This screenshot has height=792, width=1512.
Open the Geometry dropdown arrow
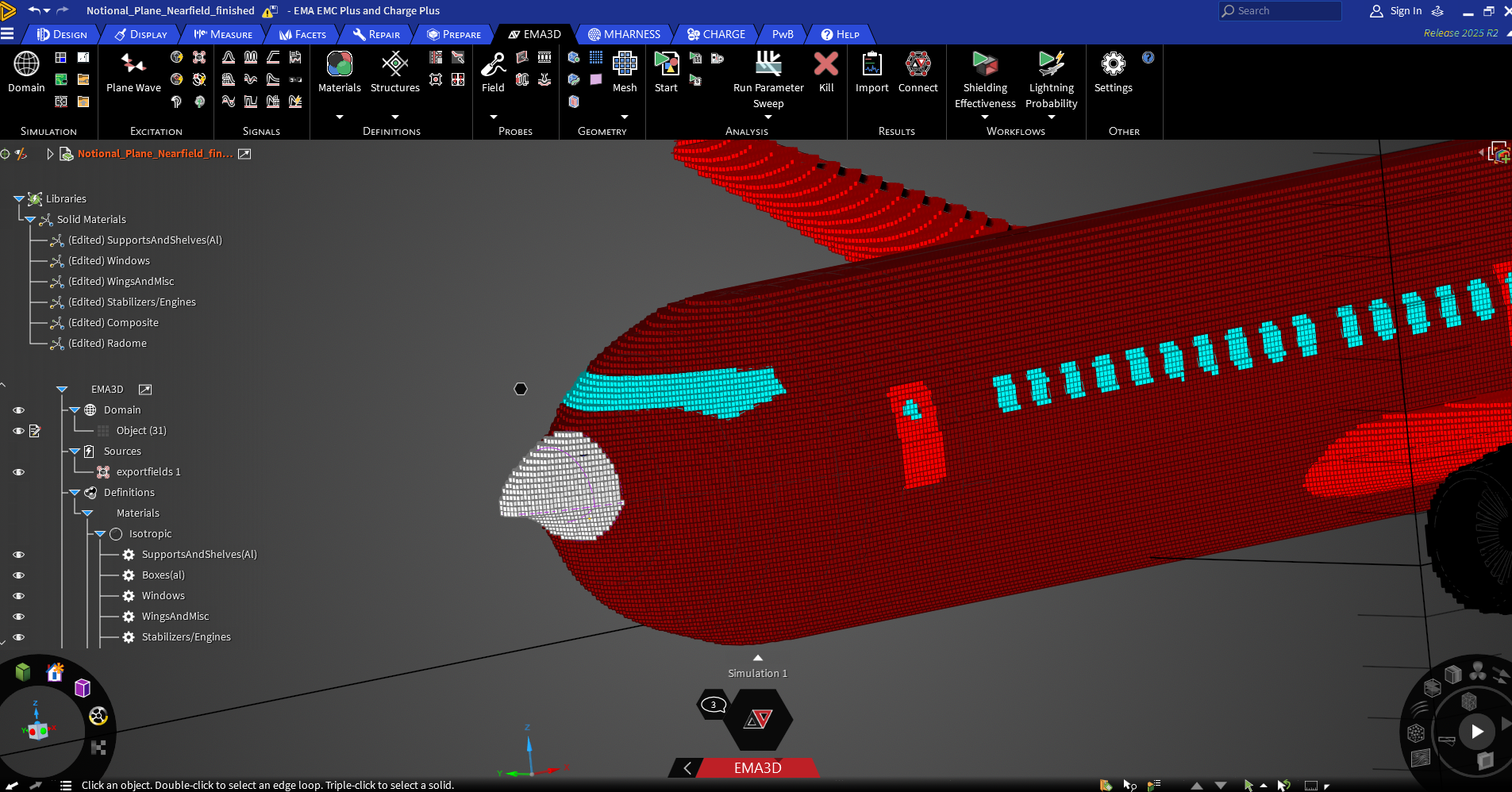625,117
